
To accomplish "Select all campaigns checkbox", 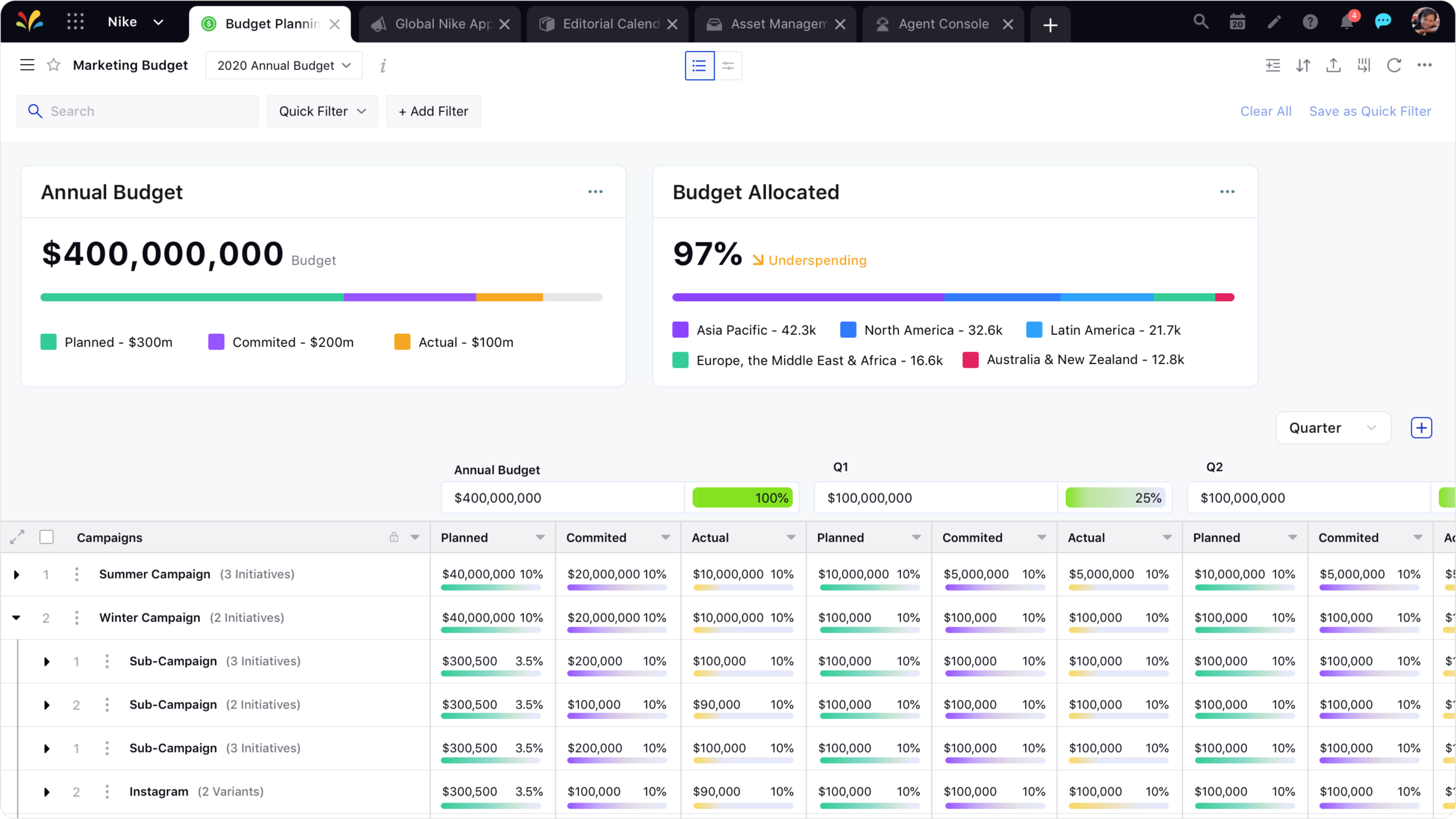I will [47, 537].
